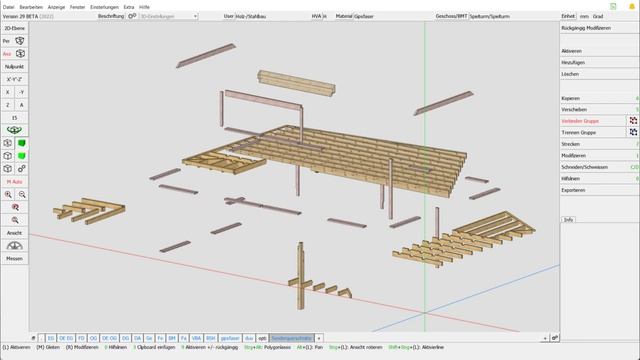Switch to the FD tab
This screenshot has height=360, width=640.
point(81,338)
